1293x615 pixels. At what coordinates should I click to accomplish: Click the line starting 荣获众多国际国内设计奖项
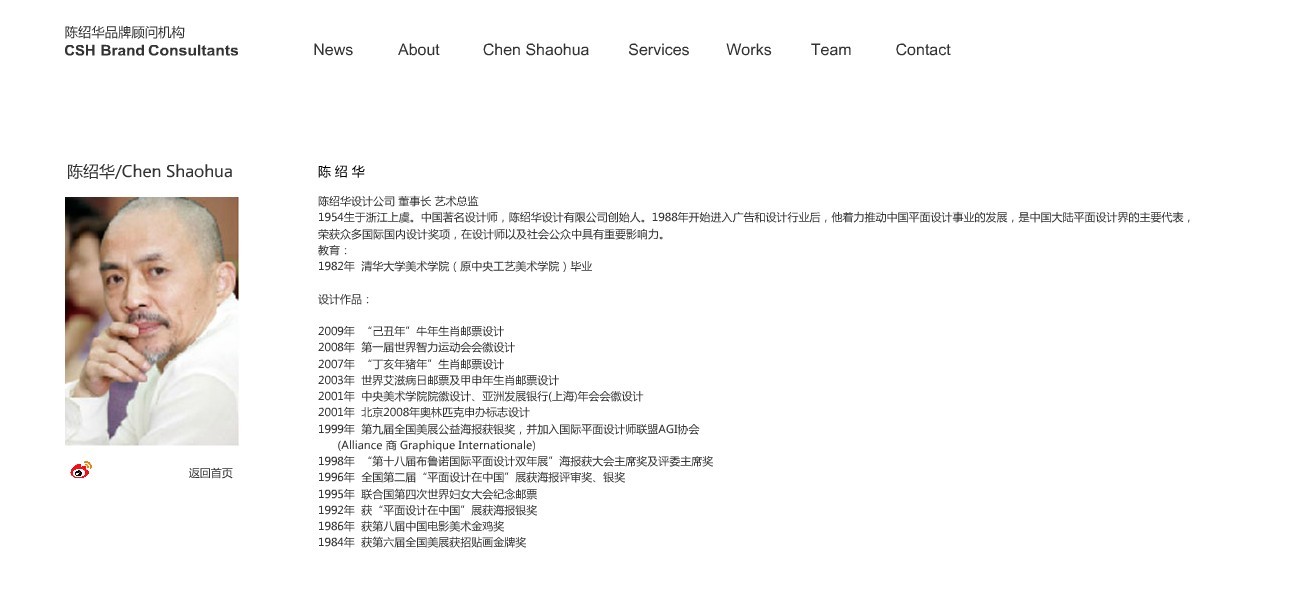pyautogui.click(x=492, y=235)
